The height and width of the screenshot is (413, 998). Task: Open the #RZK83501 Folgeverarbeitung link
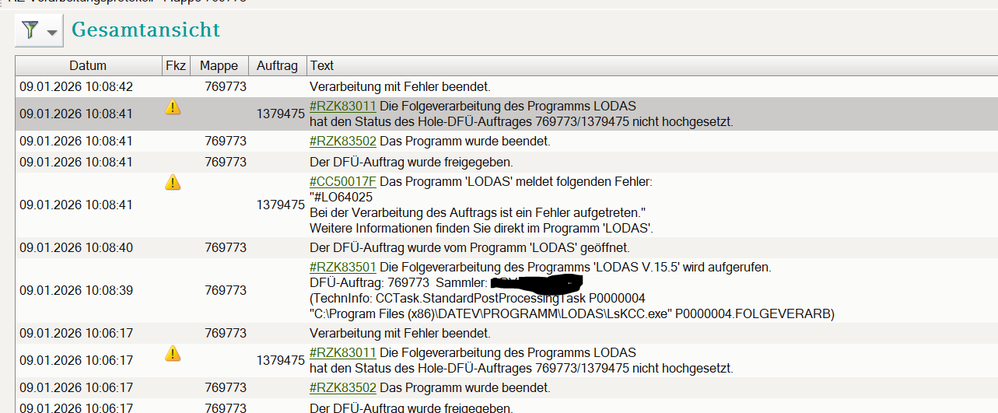pyautogui.click(x=343, y=267)
